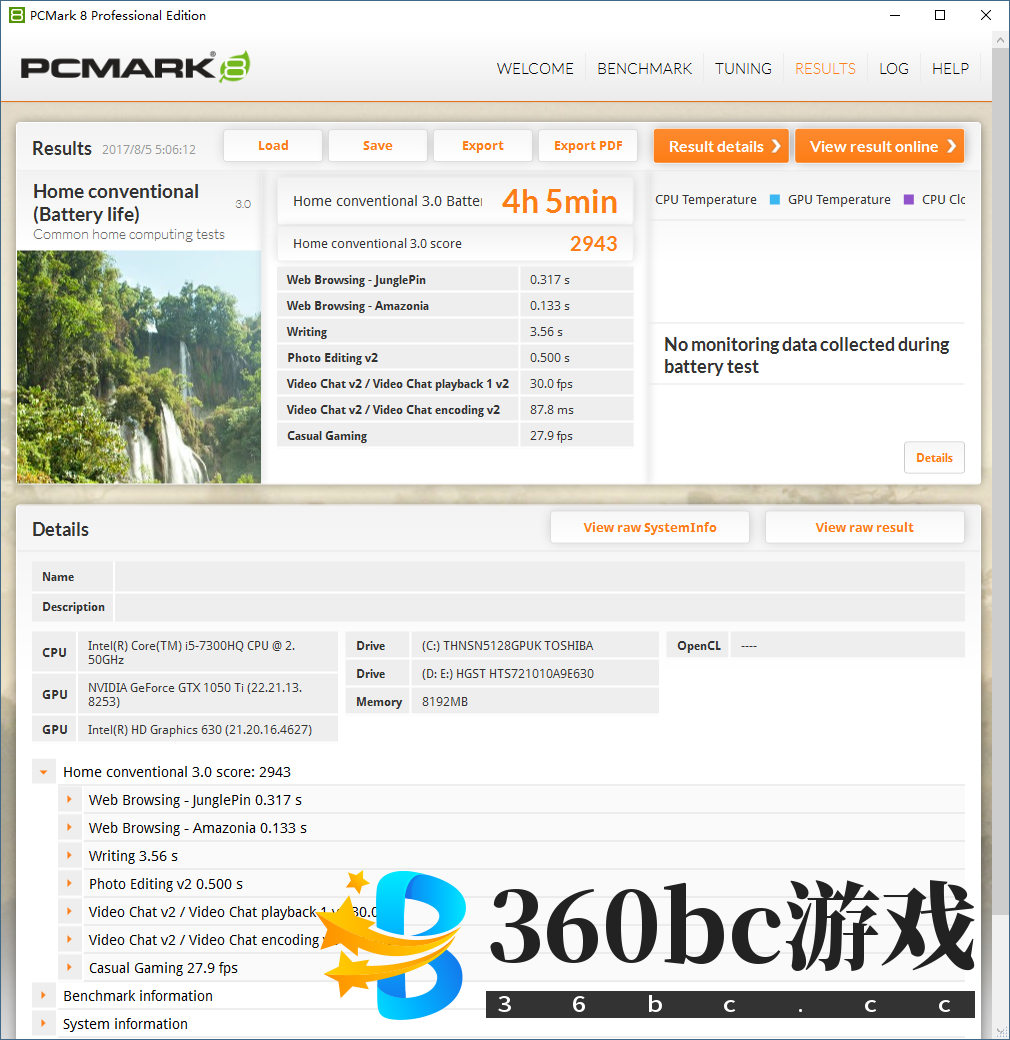Viewport: 1010px width, 1040px height.
Task: Expand Photo Editing v2 result row
Action: point(70,884)
